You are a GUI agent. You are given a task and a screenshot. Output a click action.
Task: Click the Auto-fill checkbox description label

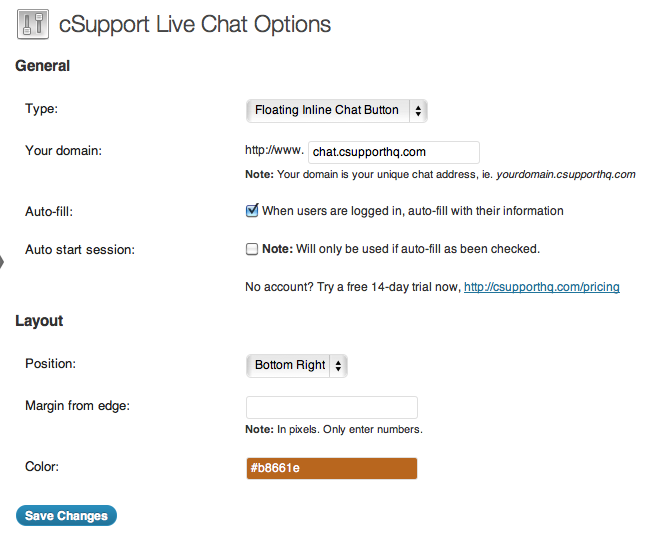[x=413, y=211]
